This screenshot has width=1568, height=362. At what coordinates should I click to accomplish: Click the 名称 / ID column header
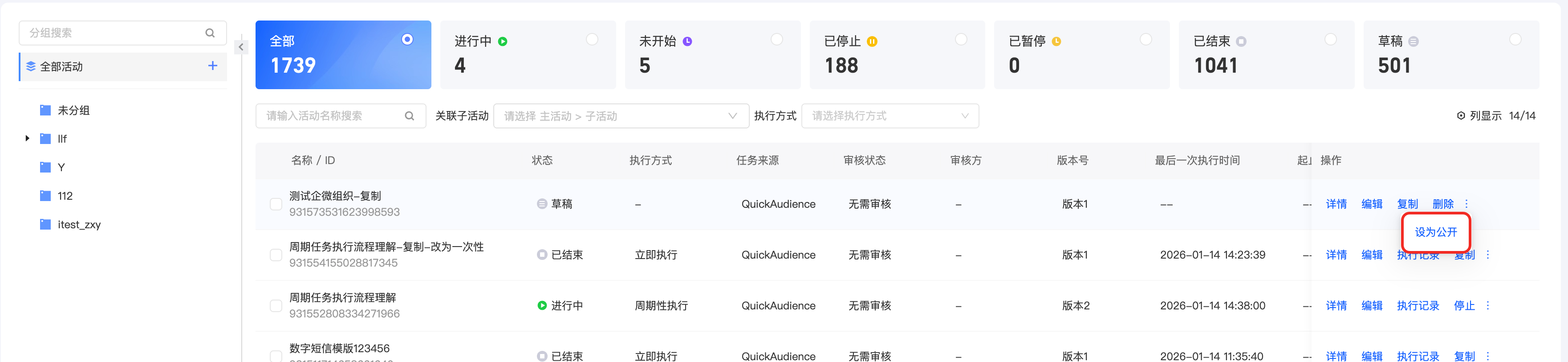tap(313, 160)
